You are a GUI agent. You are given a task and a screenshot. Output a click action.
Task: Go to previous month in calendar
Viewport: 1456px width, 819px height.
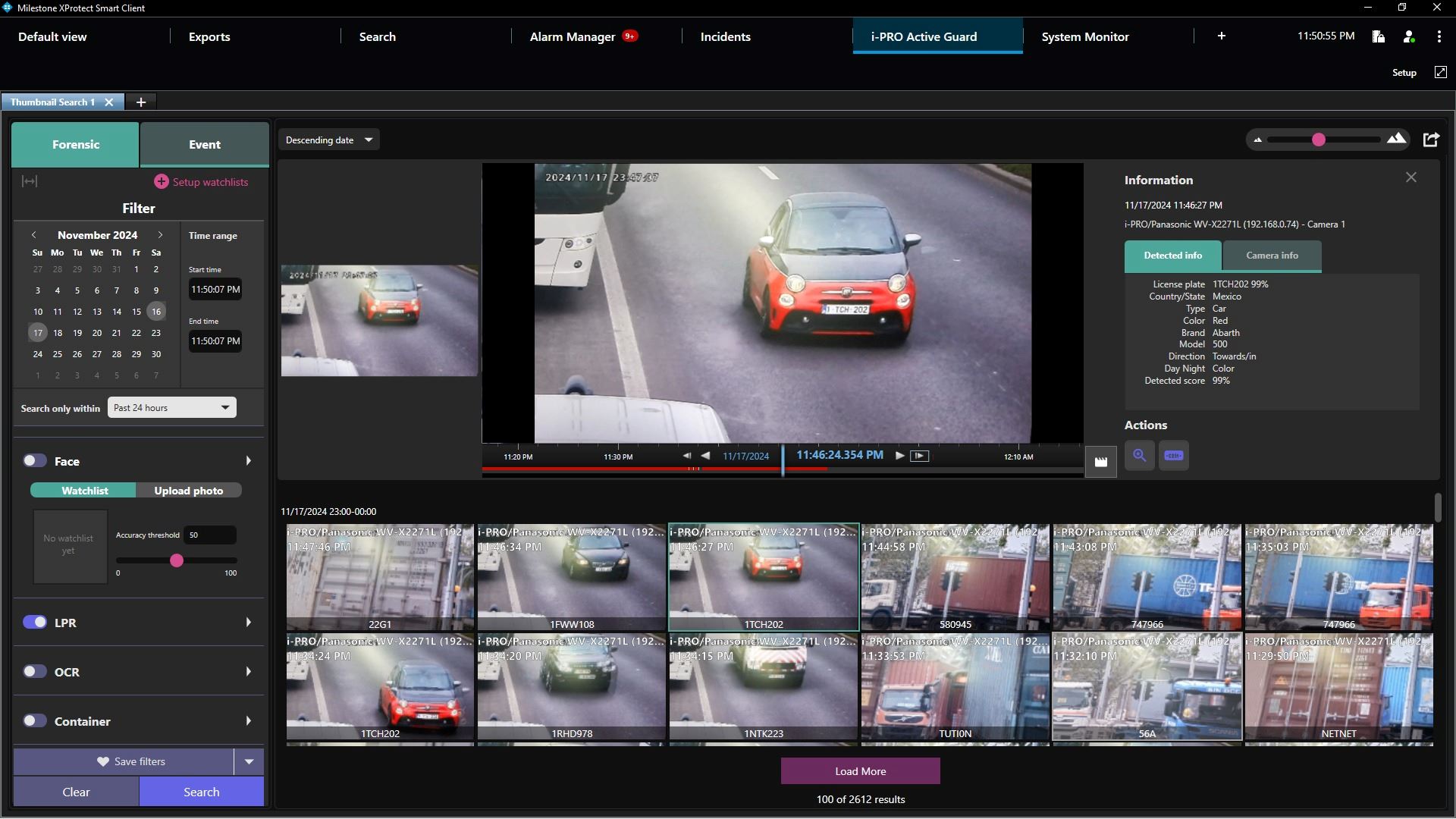point(34,235)
